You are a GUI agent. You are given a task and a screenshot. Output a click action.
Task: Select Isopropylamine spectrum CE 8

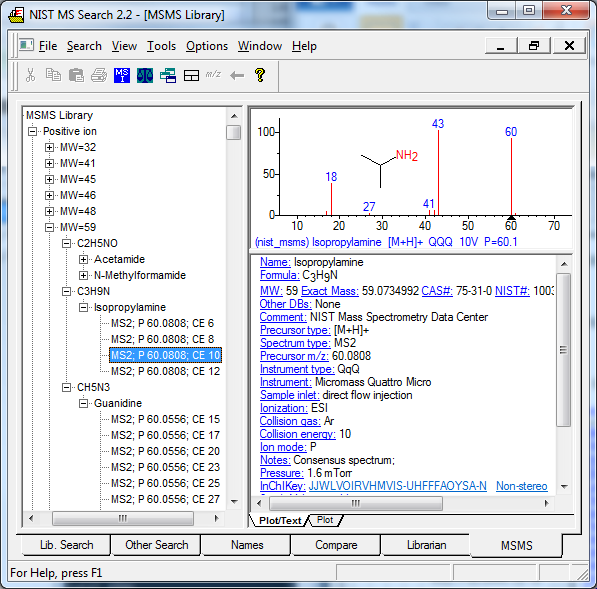click(162, 339)
